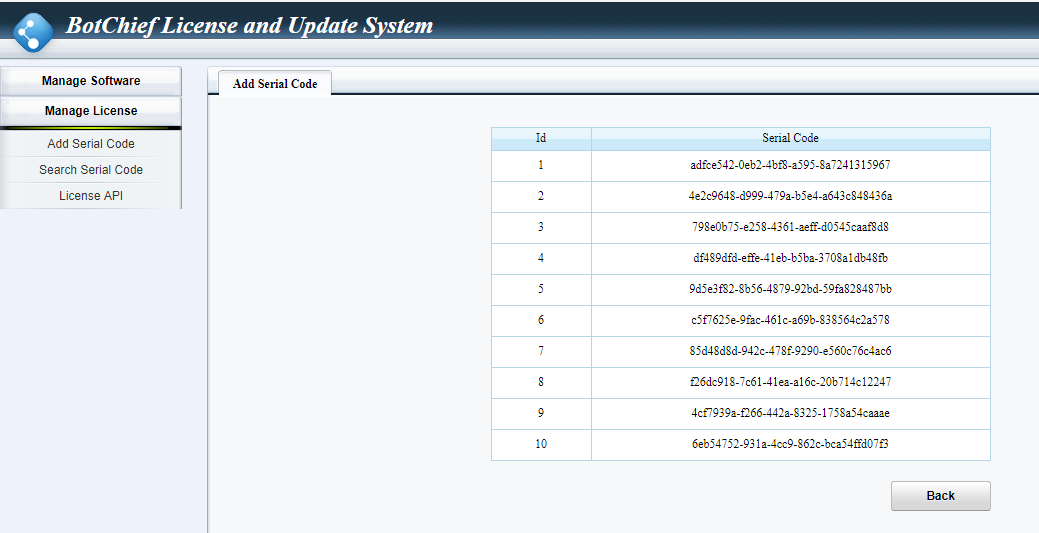Open Add Serial Code in the sidebar

tap(91, 144)
